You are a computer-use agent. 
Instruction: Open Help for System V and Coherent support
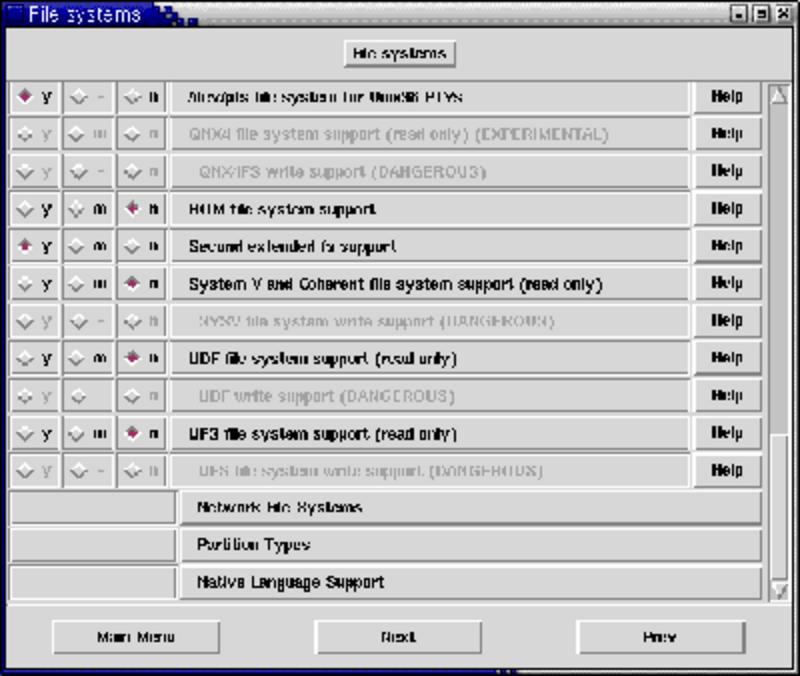(x=727, y=284)
